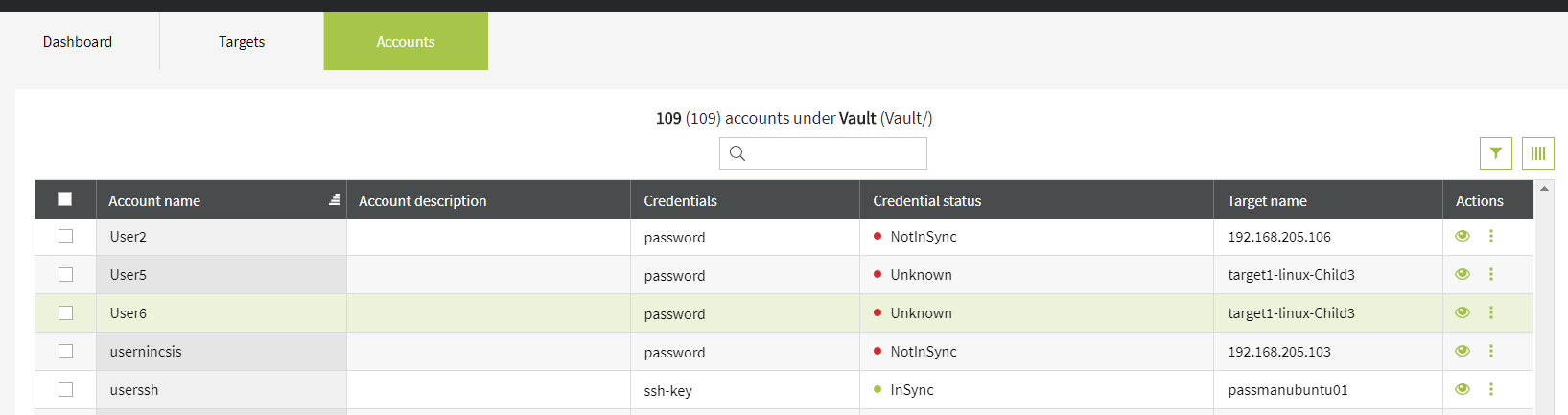This screenshot has height=415, width=1568.
Task: View User5 account via eye icon
Action: [x=1462, y=274]
